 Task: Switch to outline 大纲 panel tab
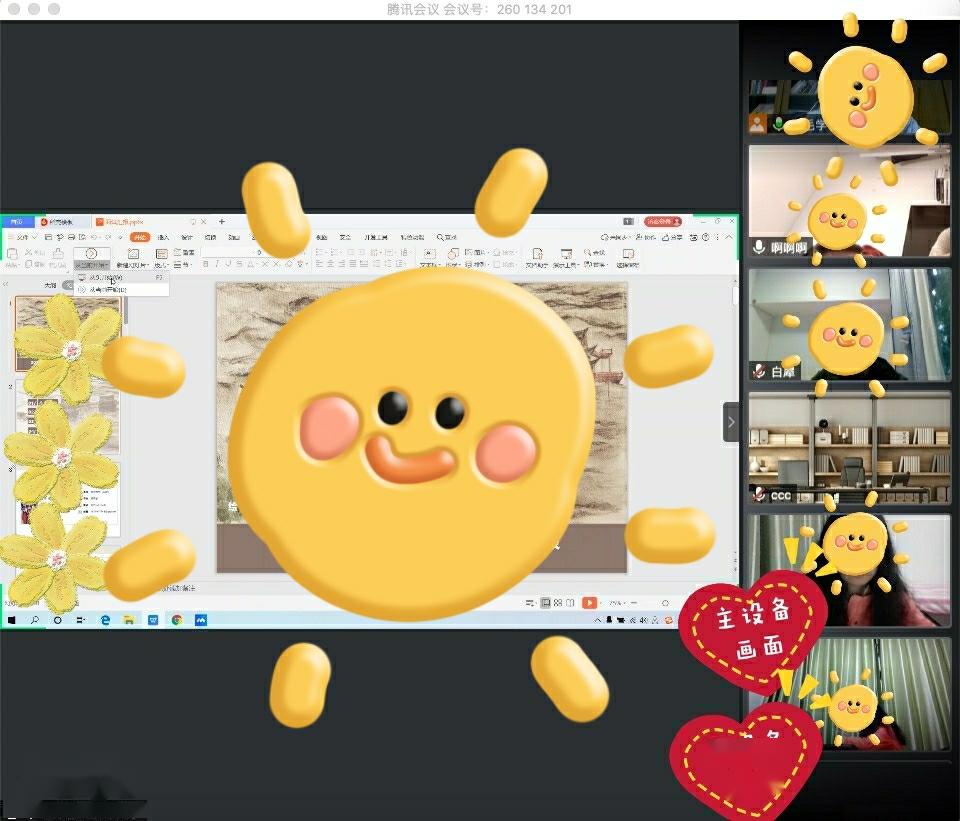[50, 285]
